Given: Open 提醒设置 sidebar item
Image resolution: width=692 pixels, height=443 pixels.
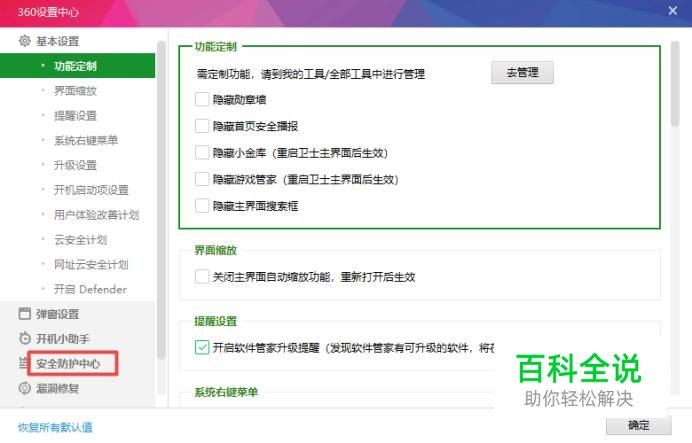Looking at the screenshot, I should [x=75, y=116].
